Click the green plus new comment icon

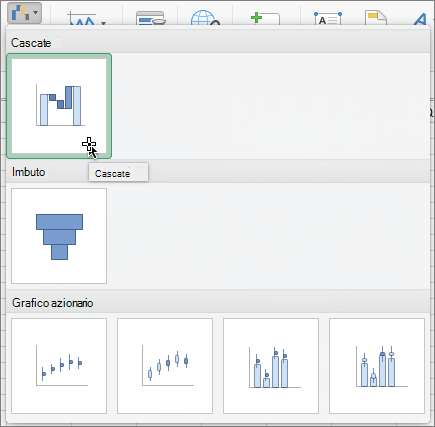click(x=265, y=19)
